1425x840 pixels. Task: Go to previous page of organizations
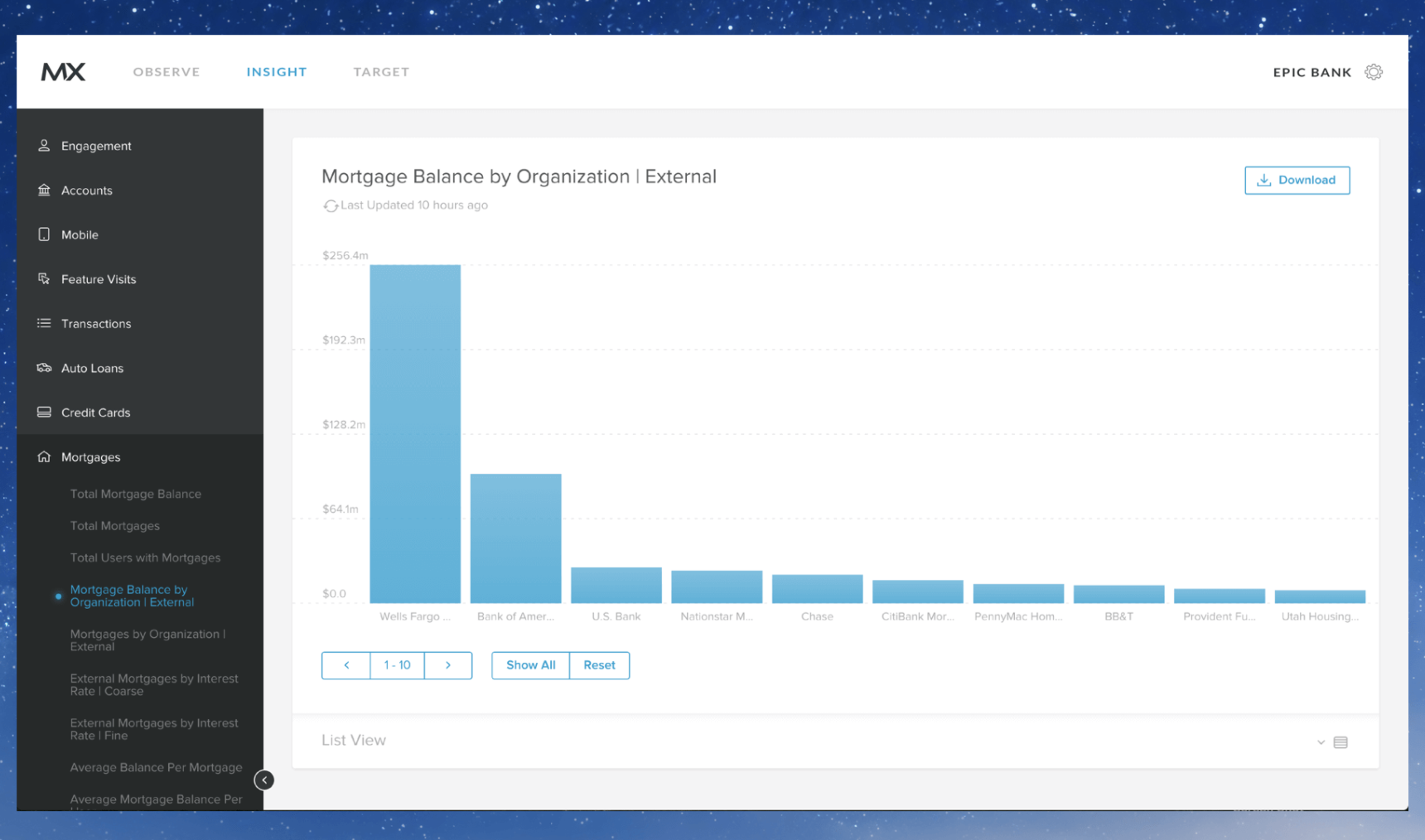(346, 665)
